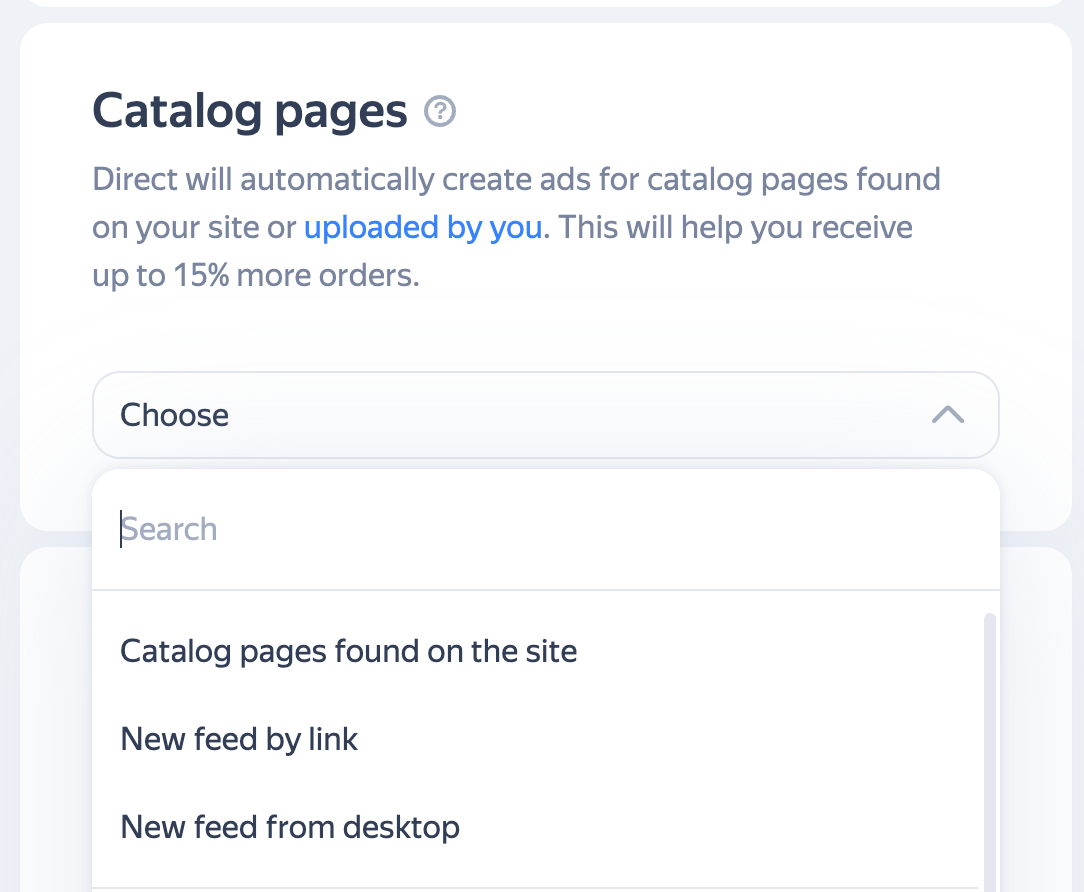The width and height of the screenshot is (1084, 892).
Task: Collapse the Choose dropdown with chevron
Action: click(x=947, y=414)
